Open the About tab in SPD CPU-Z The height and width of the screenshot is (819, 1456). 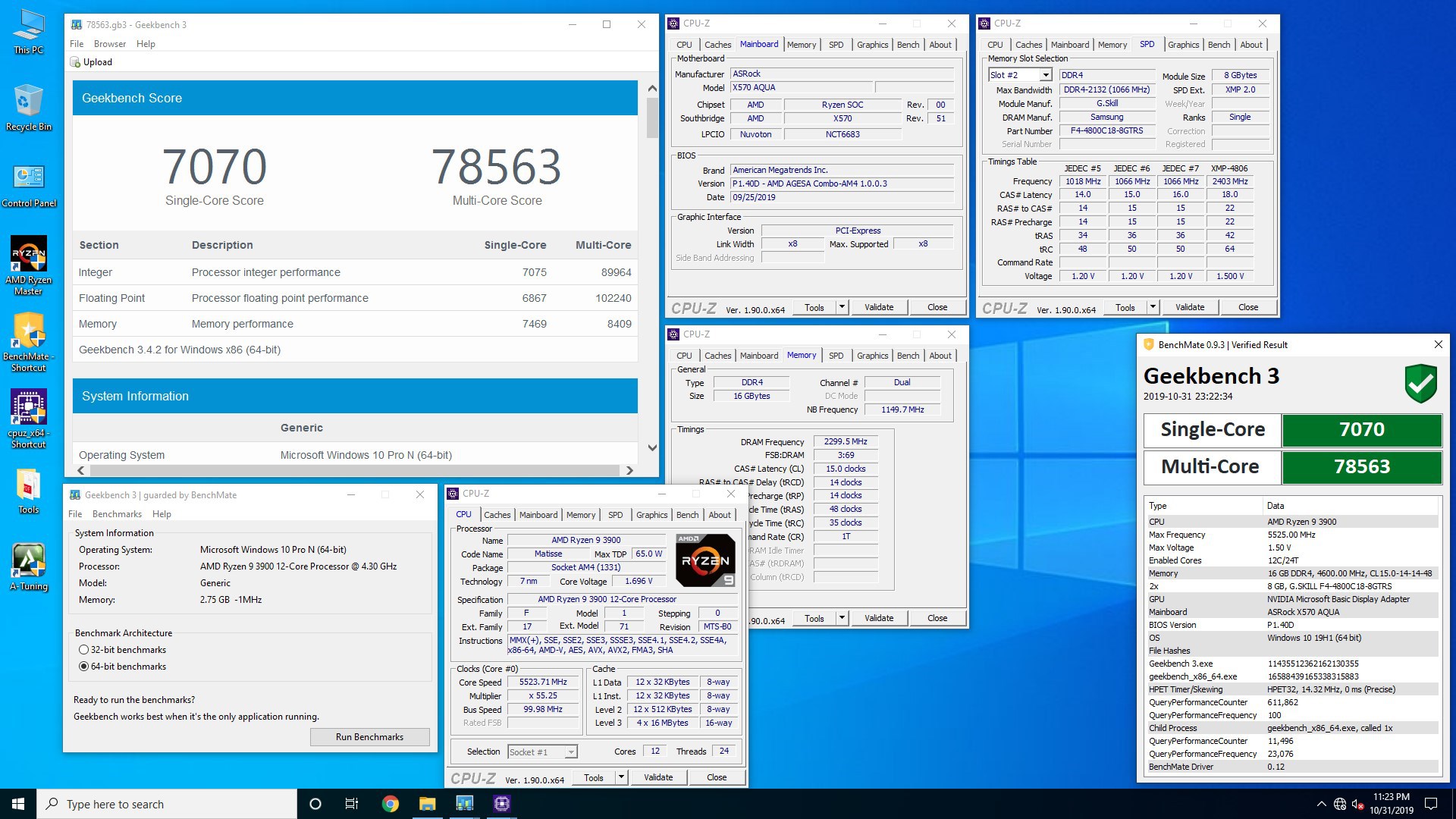coord(1251,45)
